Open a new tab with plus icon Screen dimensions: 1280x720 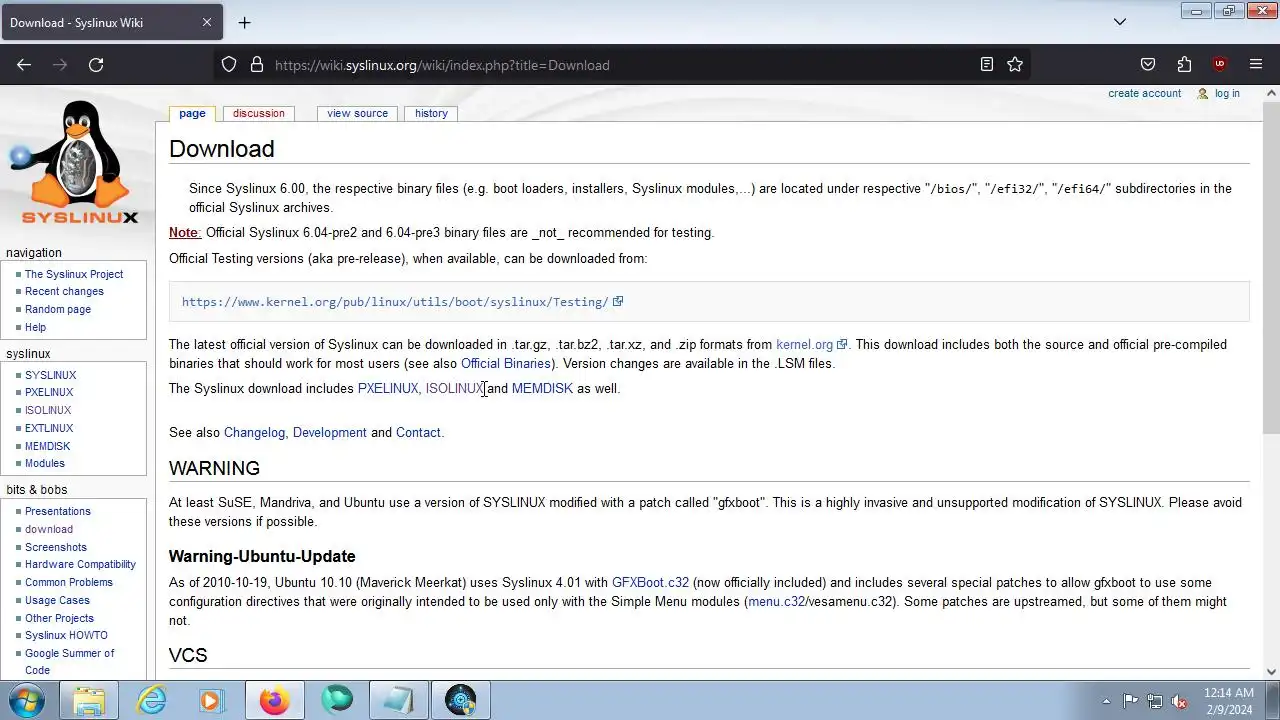tap(244, 22)
